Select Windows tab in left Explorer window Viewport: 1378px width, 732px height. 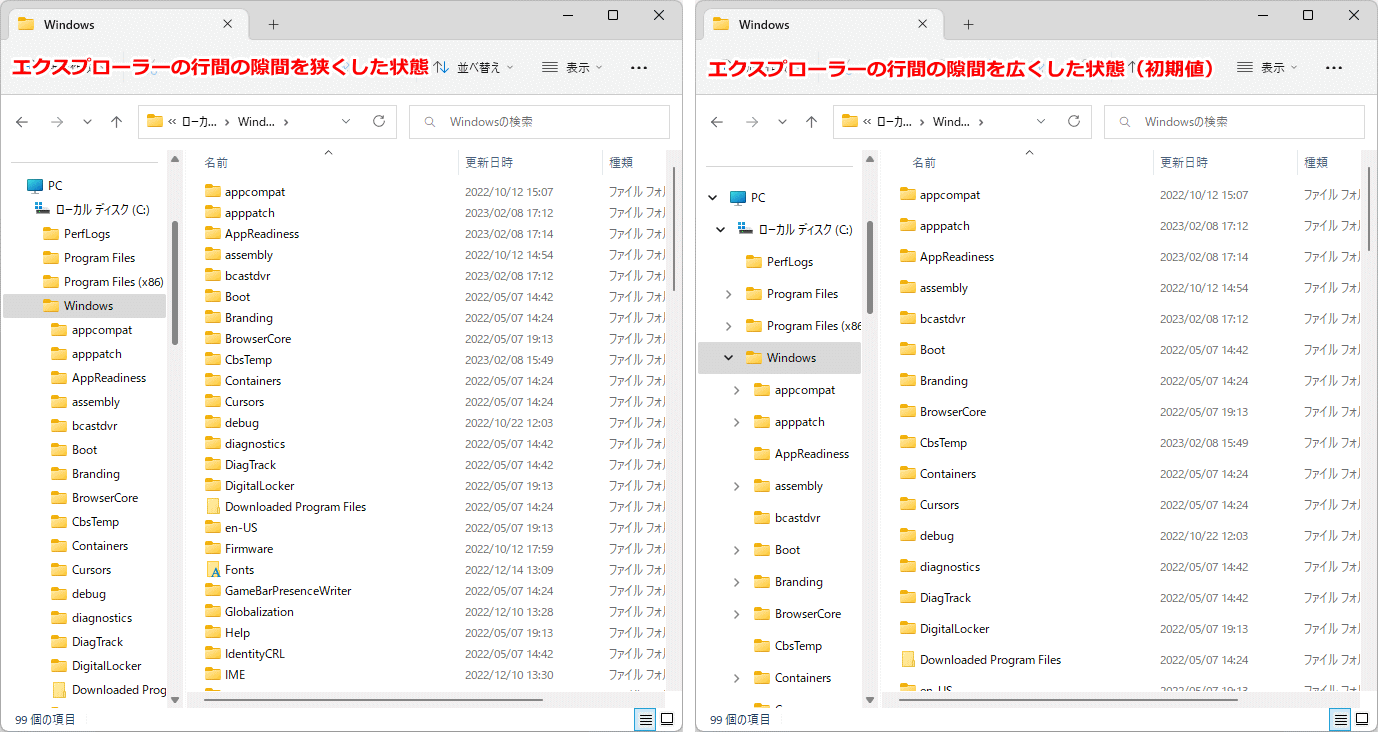coord(126,24)
